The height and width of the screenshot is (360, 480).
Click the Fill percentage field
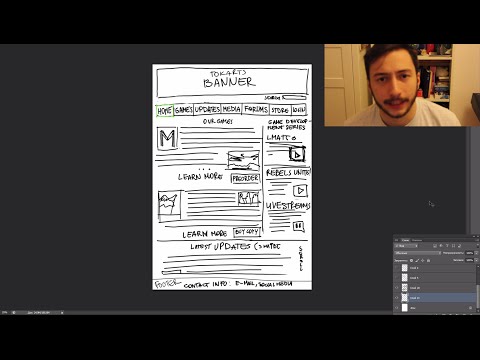(x=469, y=260)
